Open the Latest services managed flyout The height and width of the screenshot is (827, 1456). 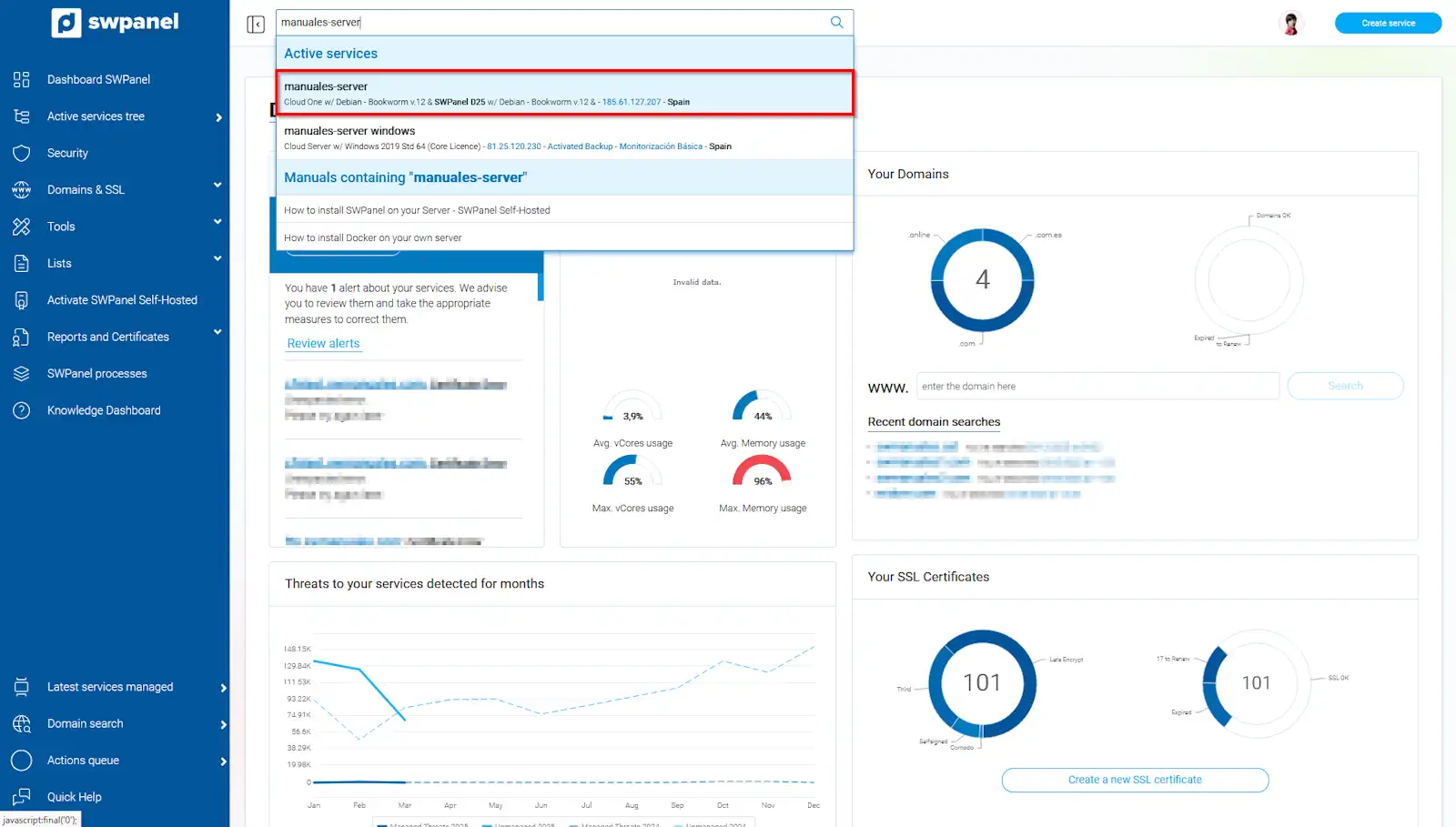[223, 688]
